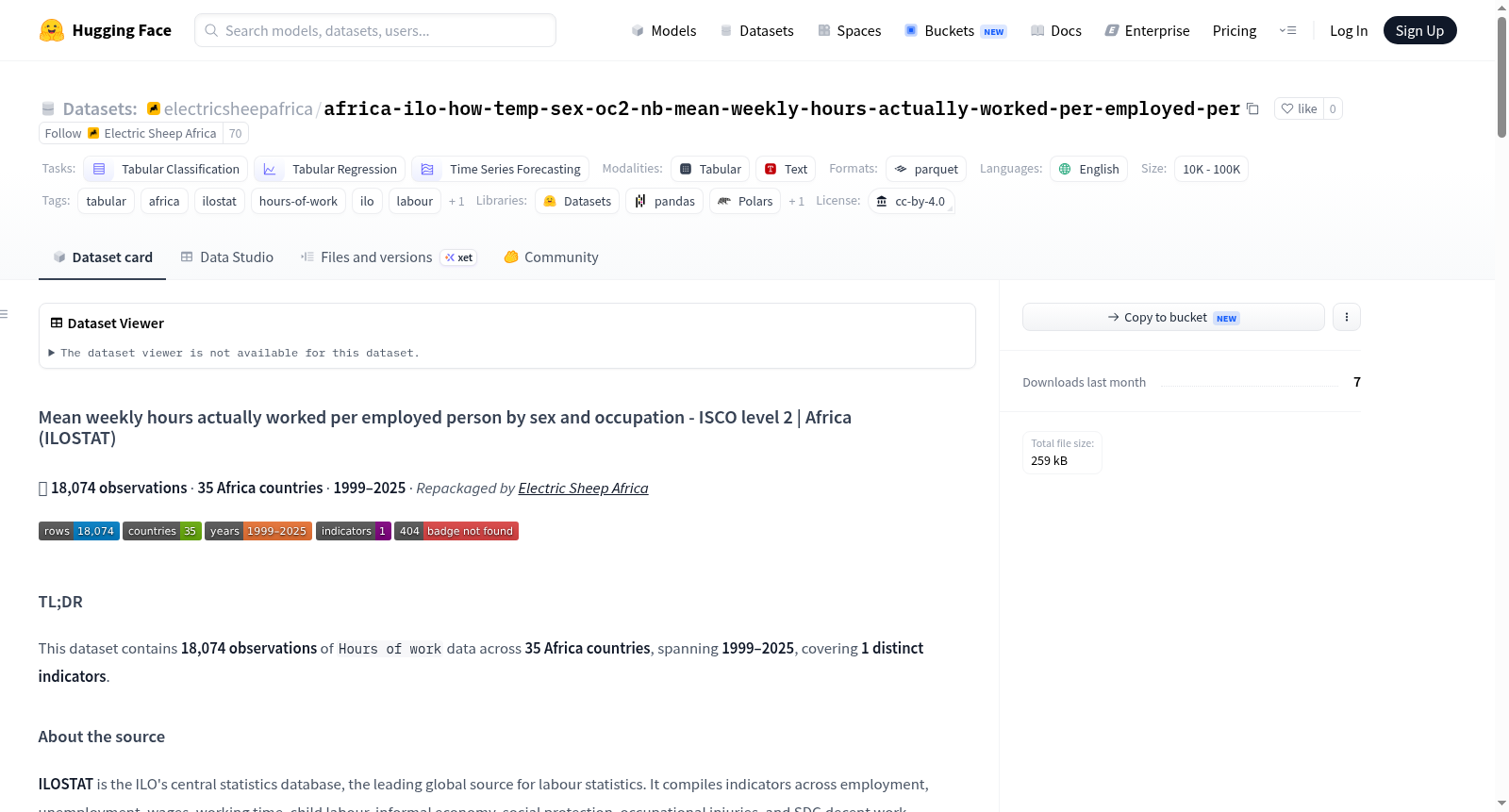Switch to the Dataset card tab
1509x812 pixels.
[x=102, y=257]
